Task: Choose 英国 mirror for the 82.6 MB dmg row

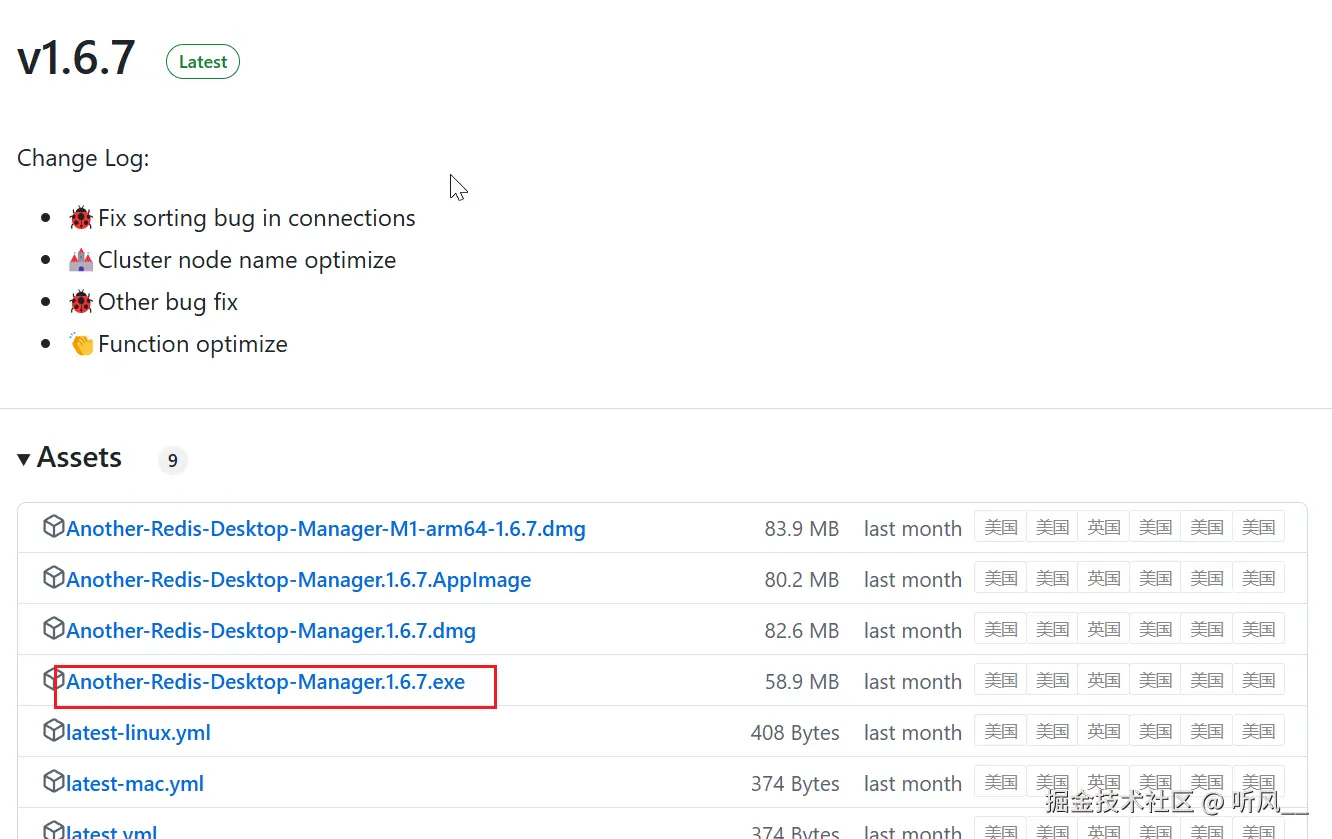Action: pyautogui.click(x=1104, y=629)
